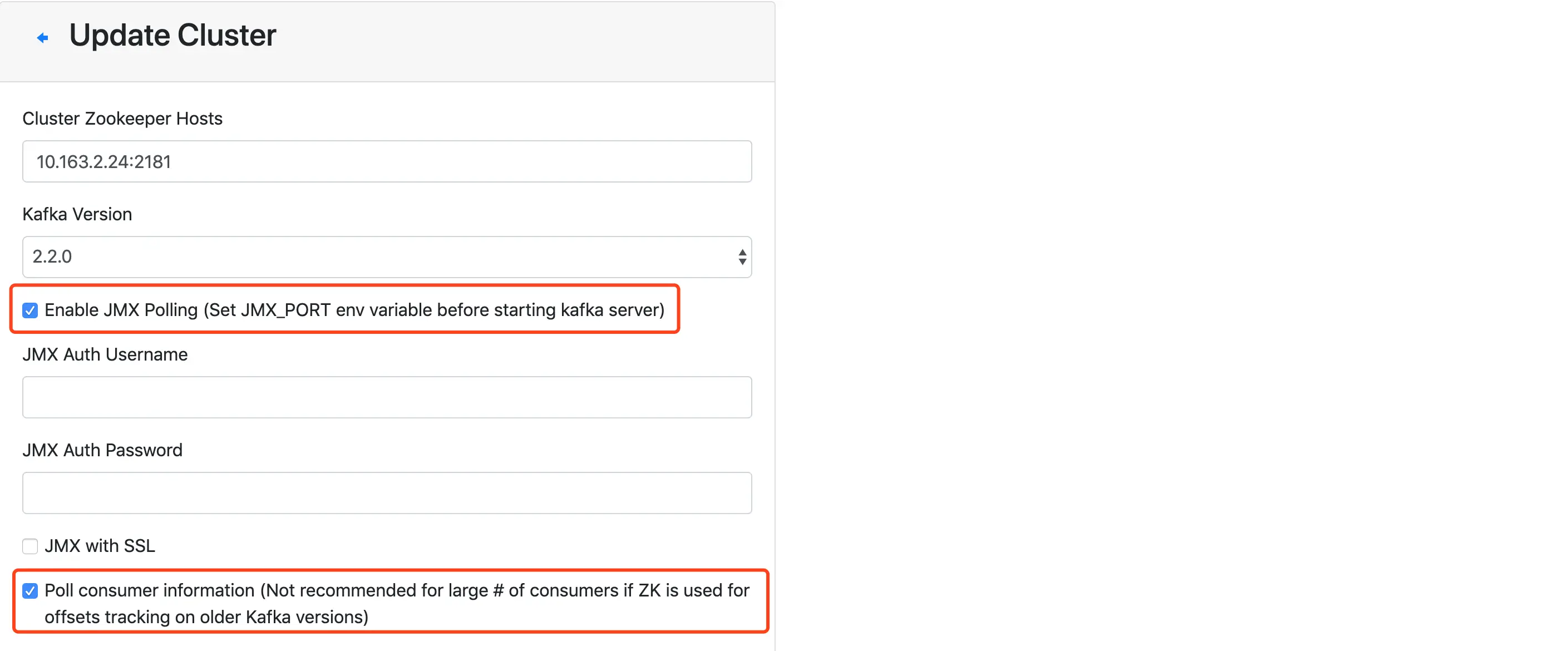Click the 2.2.0 version value
Image resolution: width=1568 pixels, height=651 pixels.
[x=52, y=257]
